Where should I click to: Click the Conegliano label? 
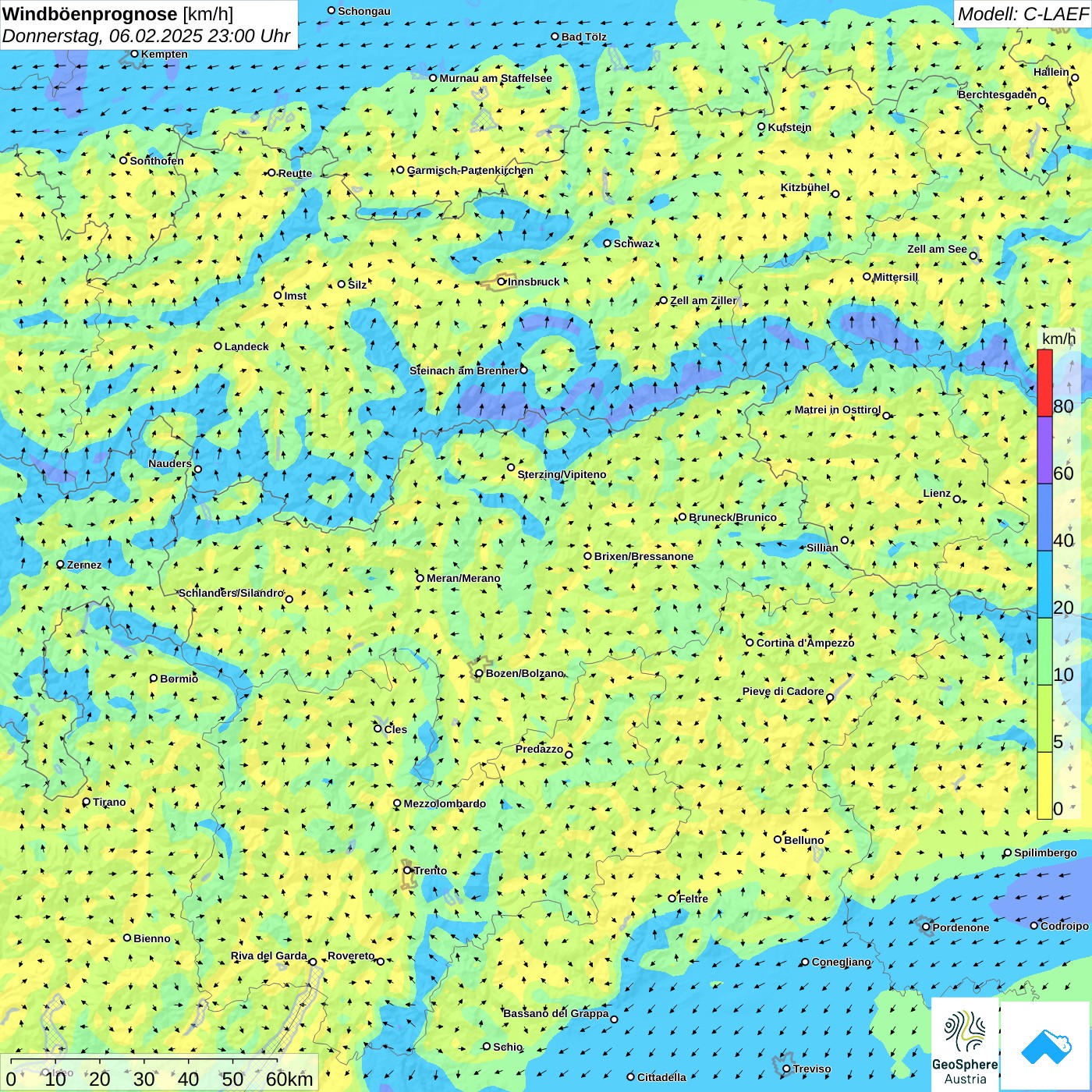pyautogui.click(x=841, y=962)
